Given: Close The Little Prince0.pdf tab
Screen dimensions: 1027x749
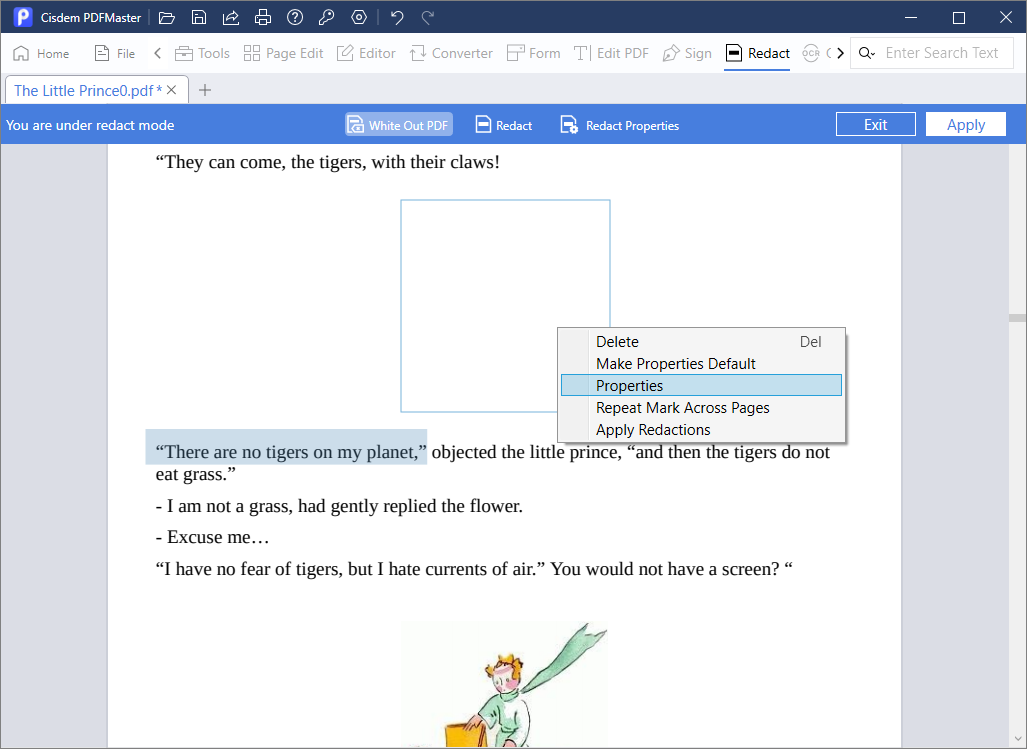Looking at the screenshot, I should click(x=172, y=90).
